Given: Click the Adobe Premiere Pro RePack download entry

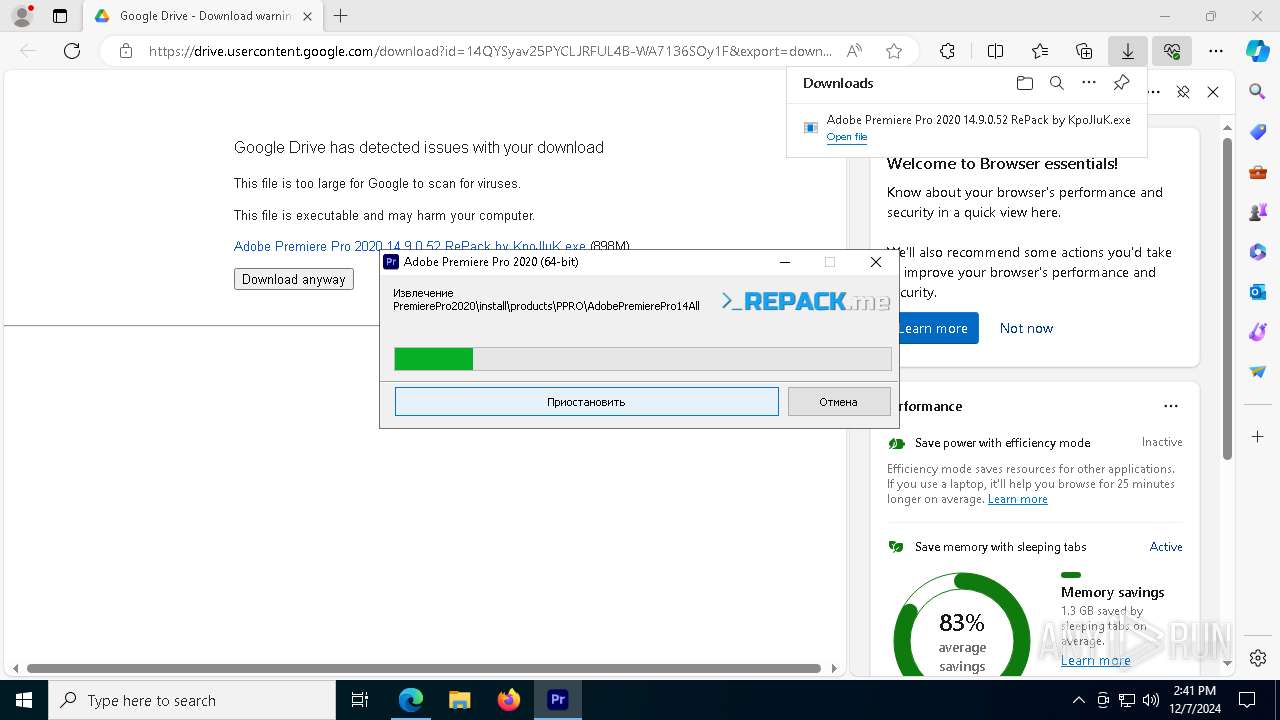Looking at the screenshot, I should click(x=966, y=127).
